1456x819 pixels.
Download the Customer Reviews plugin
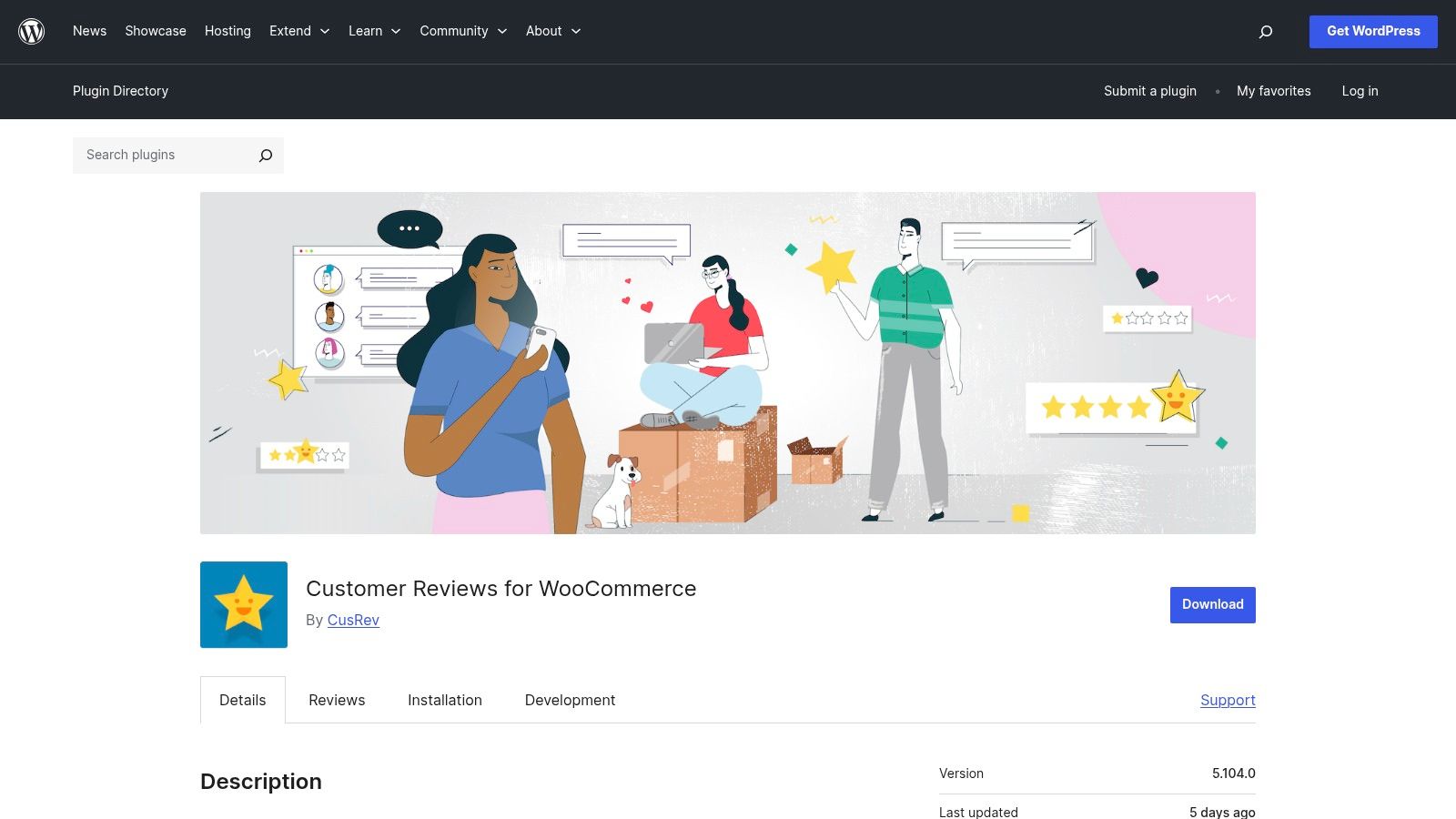(1212, 604)
